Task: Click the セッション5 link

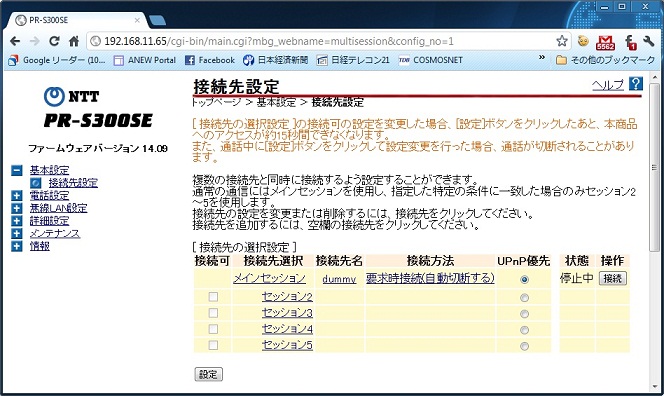Action: click(287, 345)
